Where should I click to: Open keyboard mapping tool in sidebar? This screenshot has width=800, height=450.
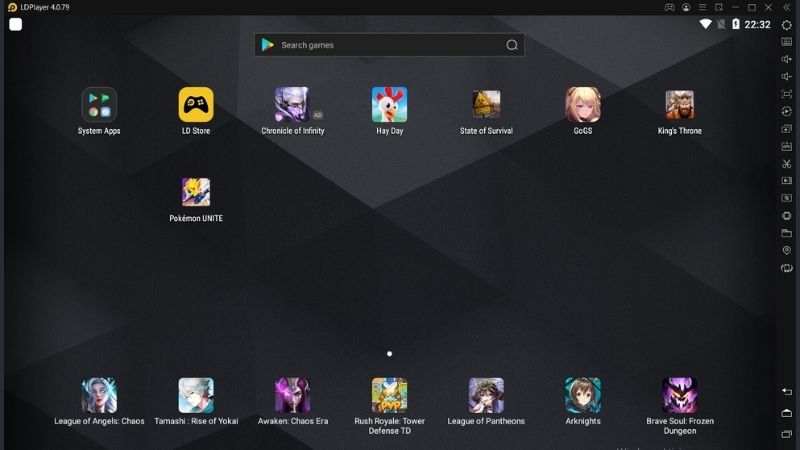(787, 42)
